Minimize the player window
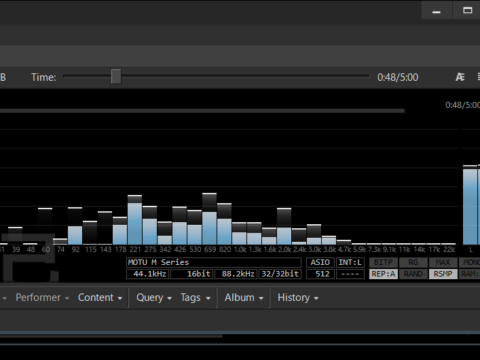Screen dimensions: 480x360 coord(436,11)
